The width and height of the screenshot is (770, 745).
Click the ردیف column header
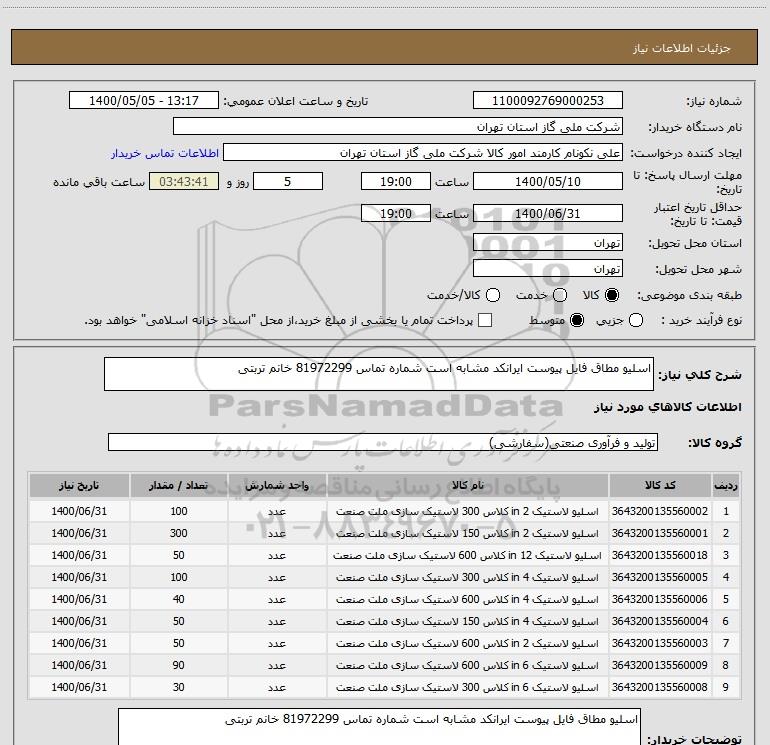pos(726,485)
